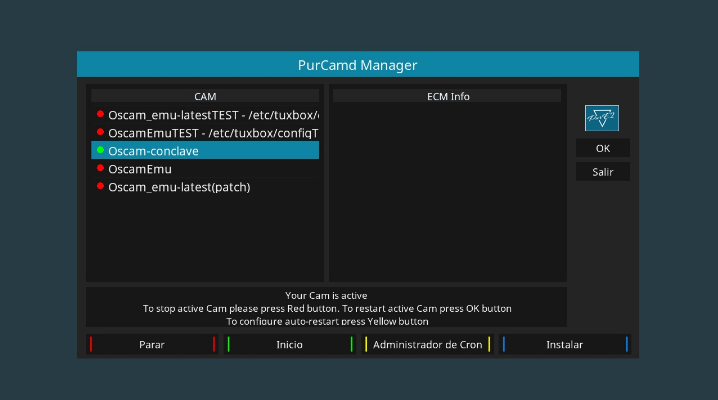
Task: Select the OscamEmu list entry
Action: (140, 169)
